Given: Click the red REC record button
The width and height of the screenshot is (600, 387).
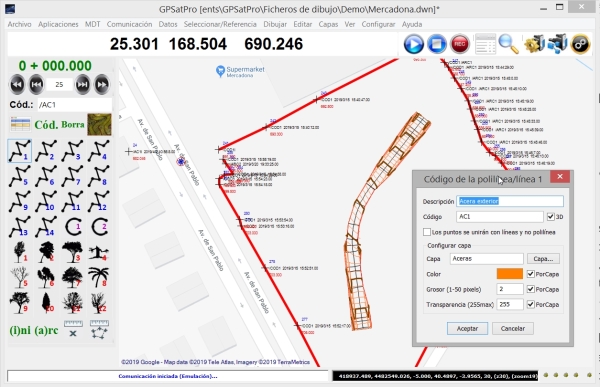Looking at the screenshot, I should click(x=460, y=44).
